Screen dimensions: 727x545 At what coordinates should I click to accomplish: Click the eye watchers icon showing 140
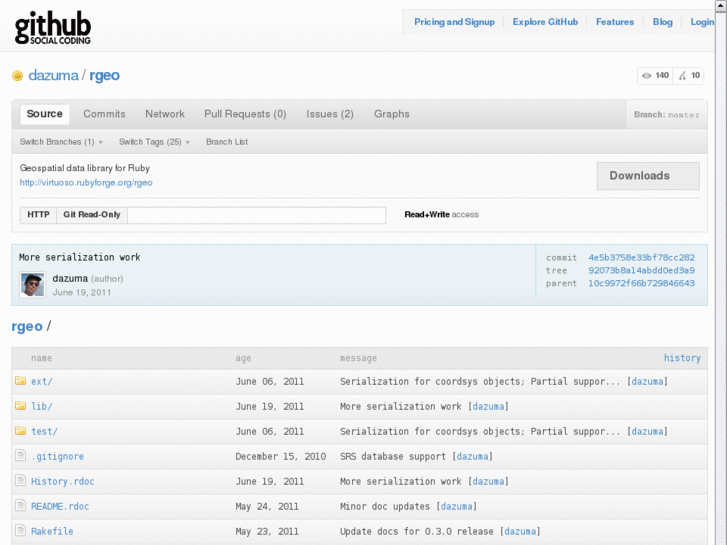pos(646,76)
